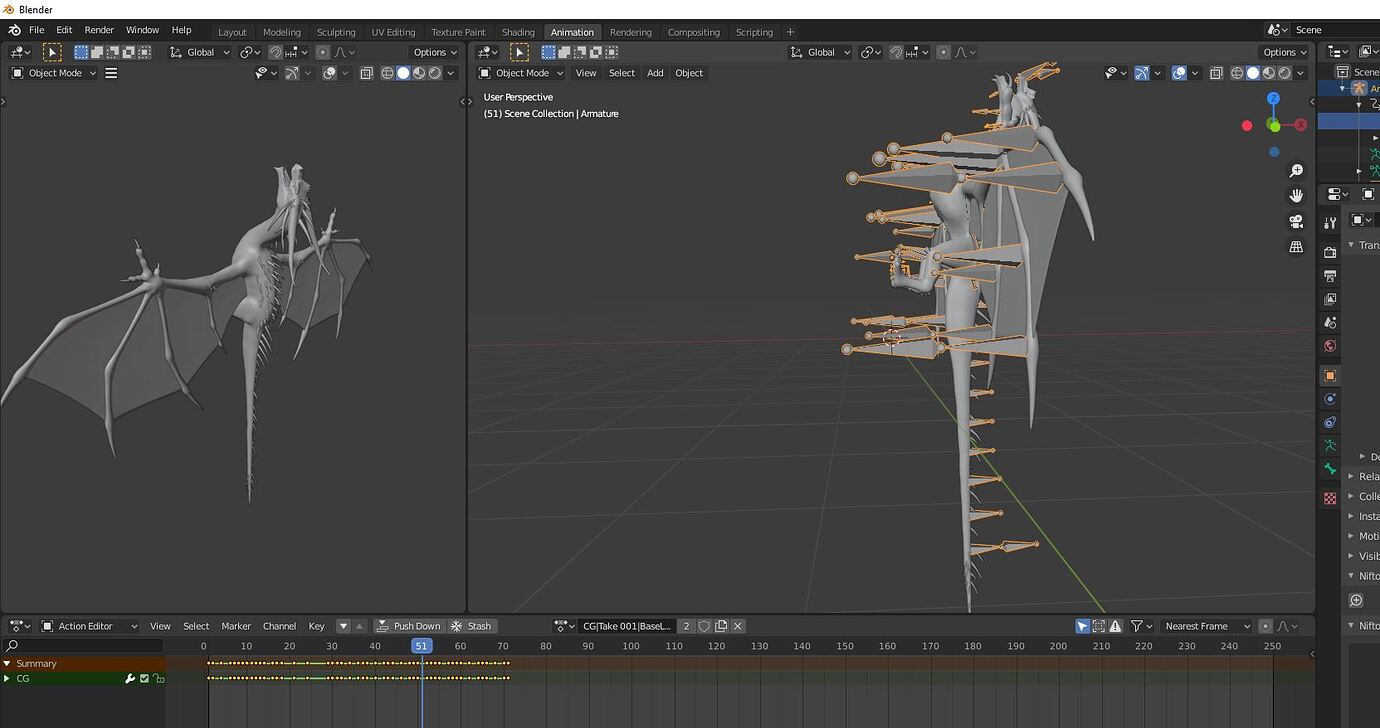Open Physics Properties in the sidebar
This screenshot has width=1380, height=728.
[x=1330, y=398]
